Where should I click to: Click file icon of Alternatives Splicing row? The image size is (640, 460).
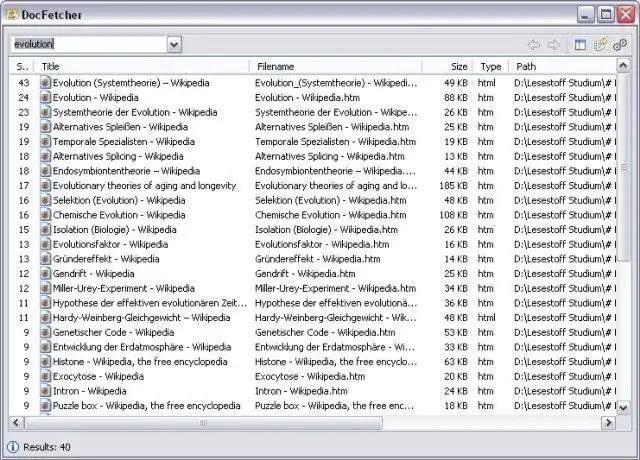coord(45,156)
